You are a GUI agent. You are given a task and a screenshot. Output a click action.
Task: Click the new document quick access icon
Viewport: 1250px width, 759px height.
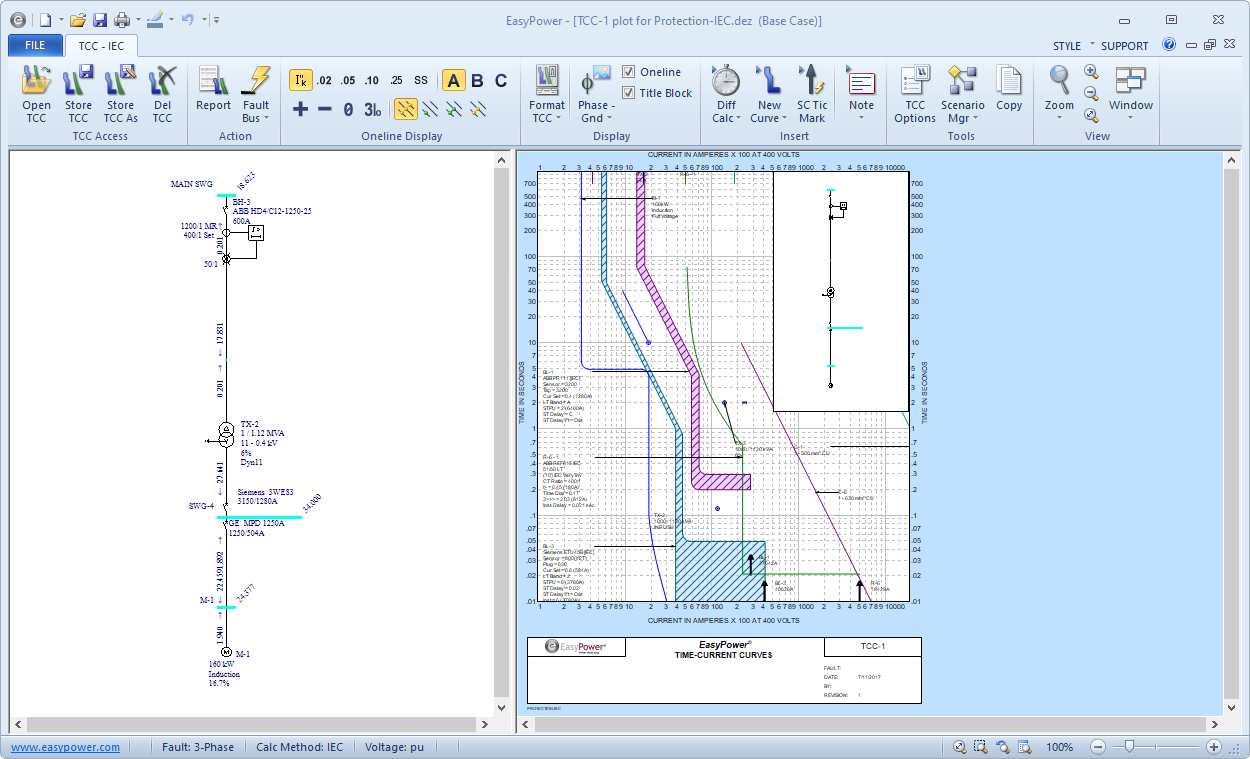coord(45,19)
